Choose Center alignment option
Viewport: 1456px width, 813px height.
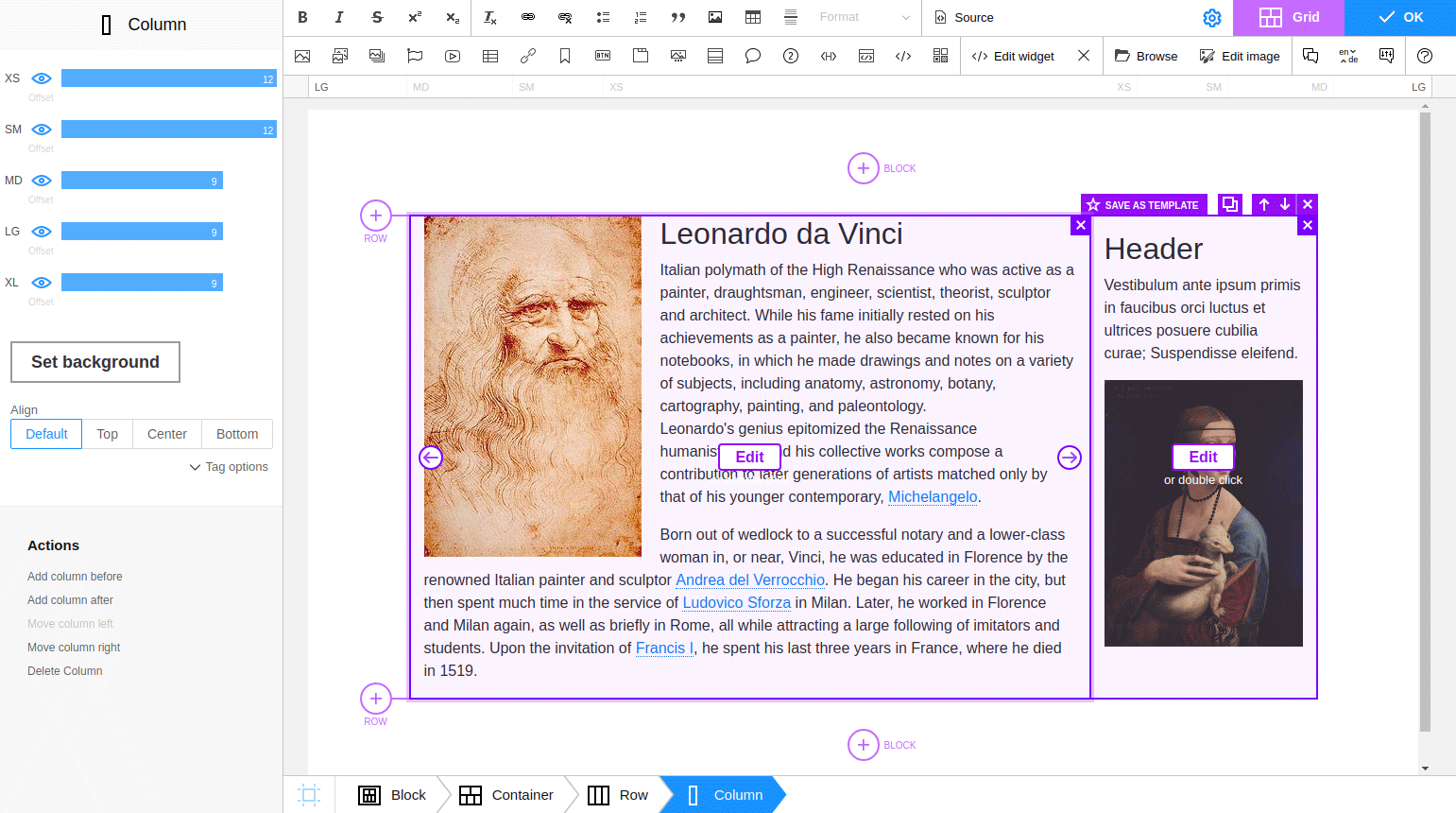[167, 434]
